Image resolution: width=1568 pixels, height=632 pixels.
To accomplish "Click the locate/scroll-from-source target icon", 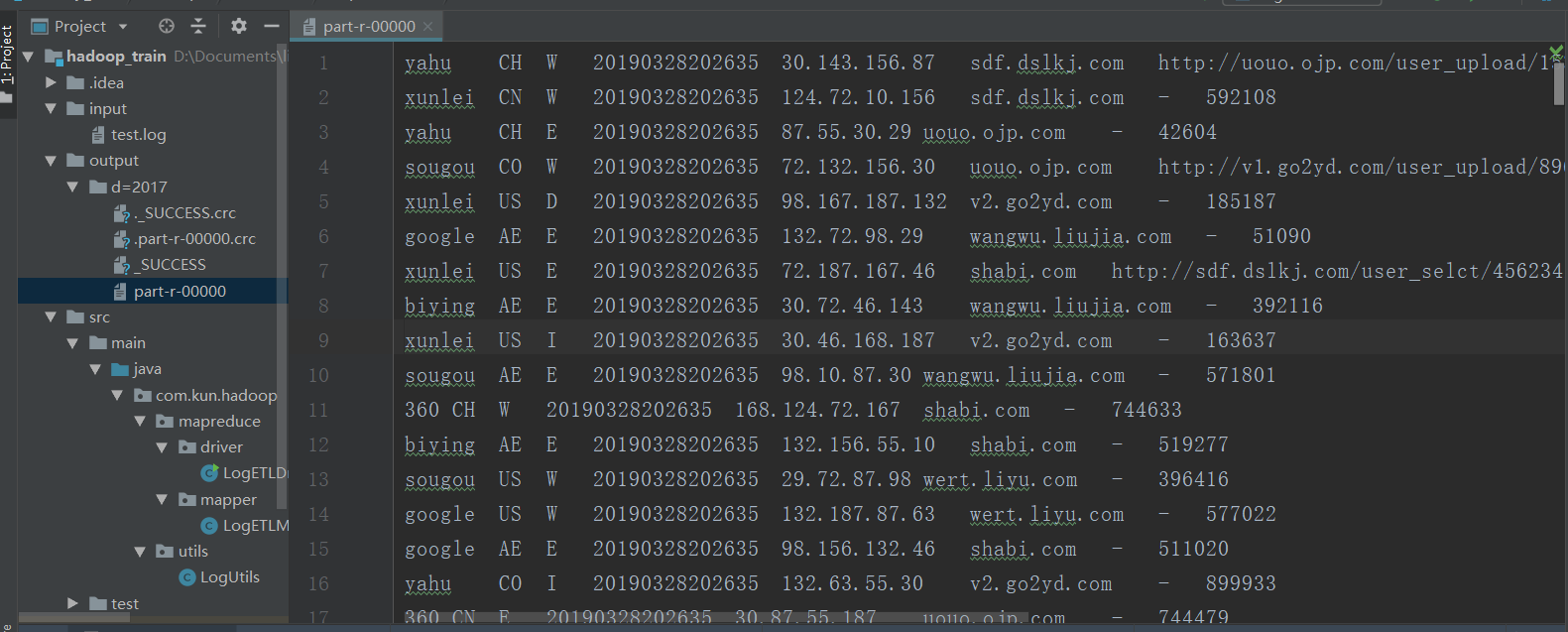I will (x=167, y=26).
